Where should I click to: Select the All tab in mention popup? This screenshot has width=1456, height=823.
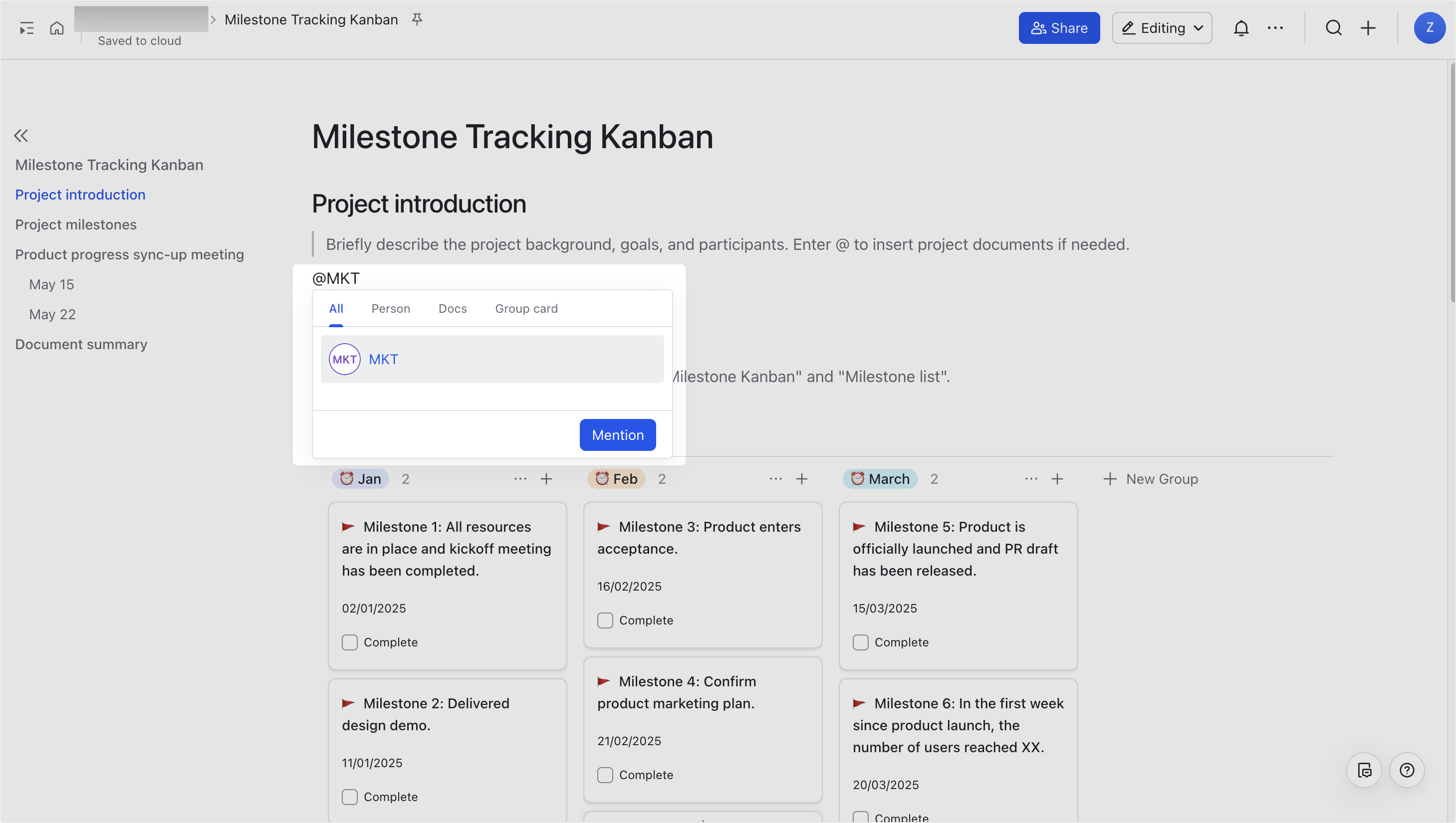click(336, 309)
